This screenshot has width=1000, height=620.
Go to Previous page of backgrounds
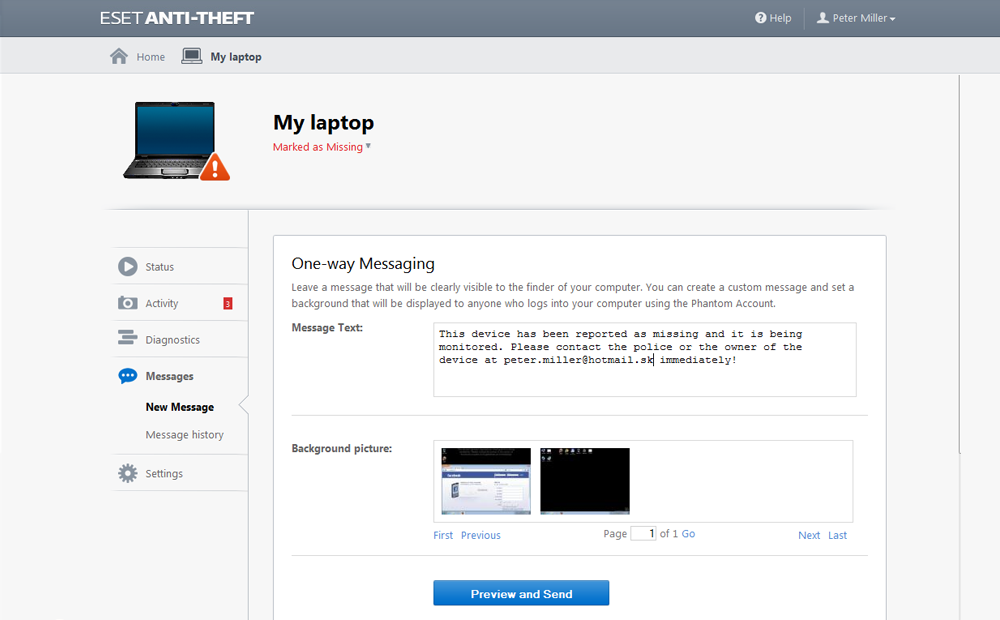(x=481, y=535)
